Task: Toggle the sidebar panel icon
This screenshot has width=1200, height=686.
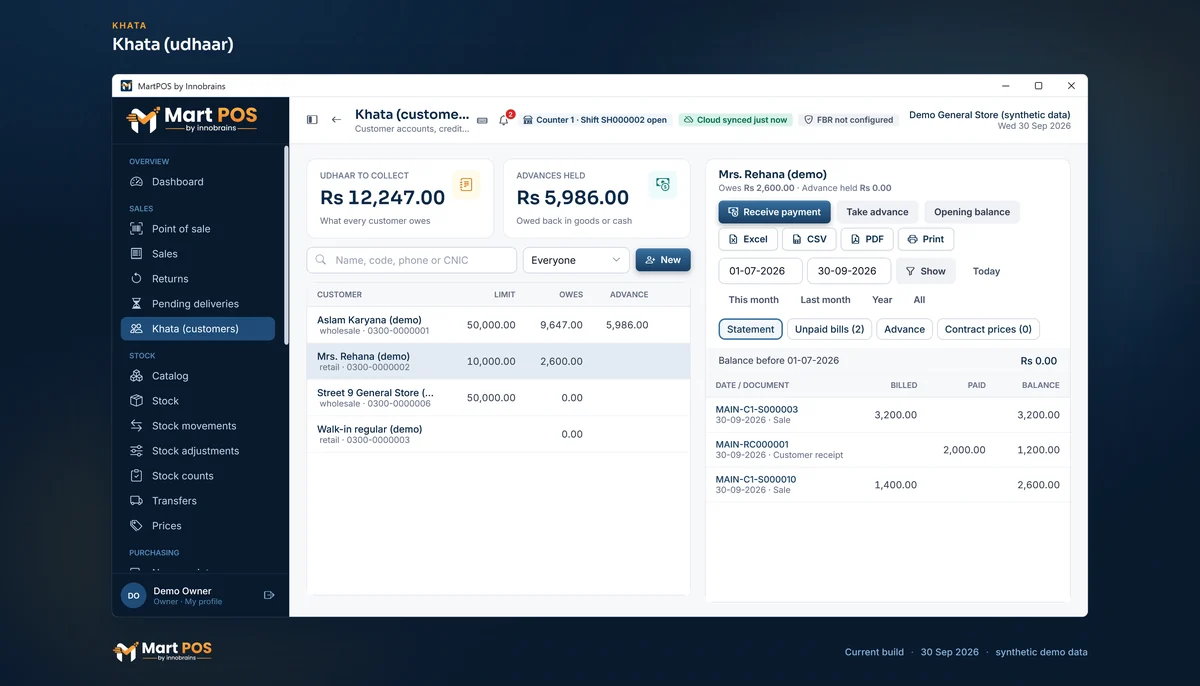Action: (312, 120)
